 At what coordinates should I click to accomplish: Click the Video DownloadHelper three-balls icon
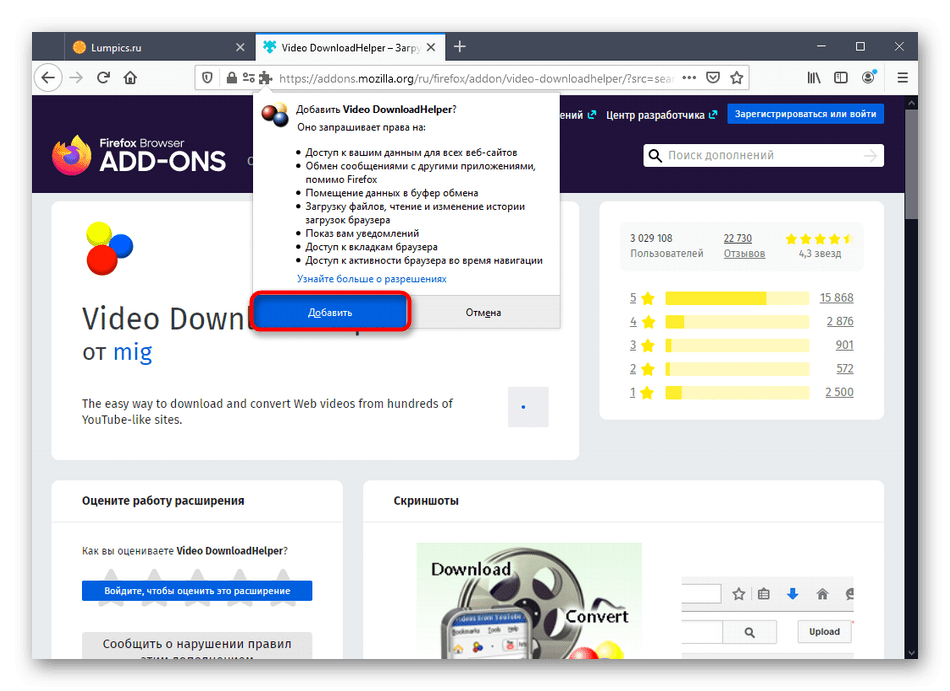[110, 248]
